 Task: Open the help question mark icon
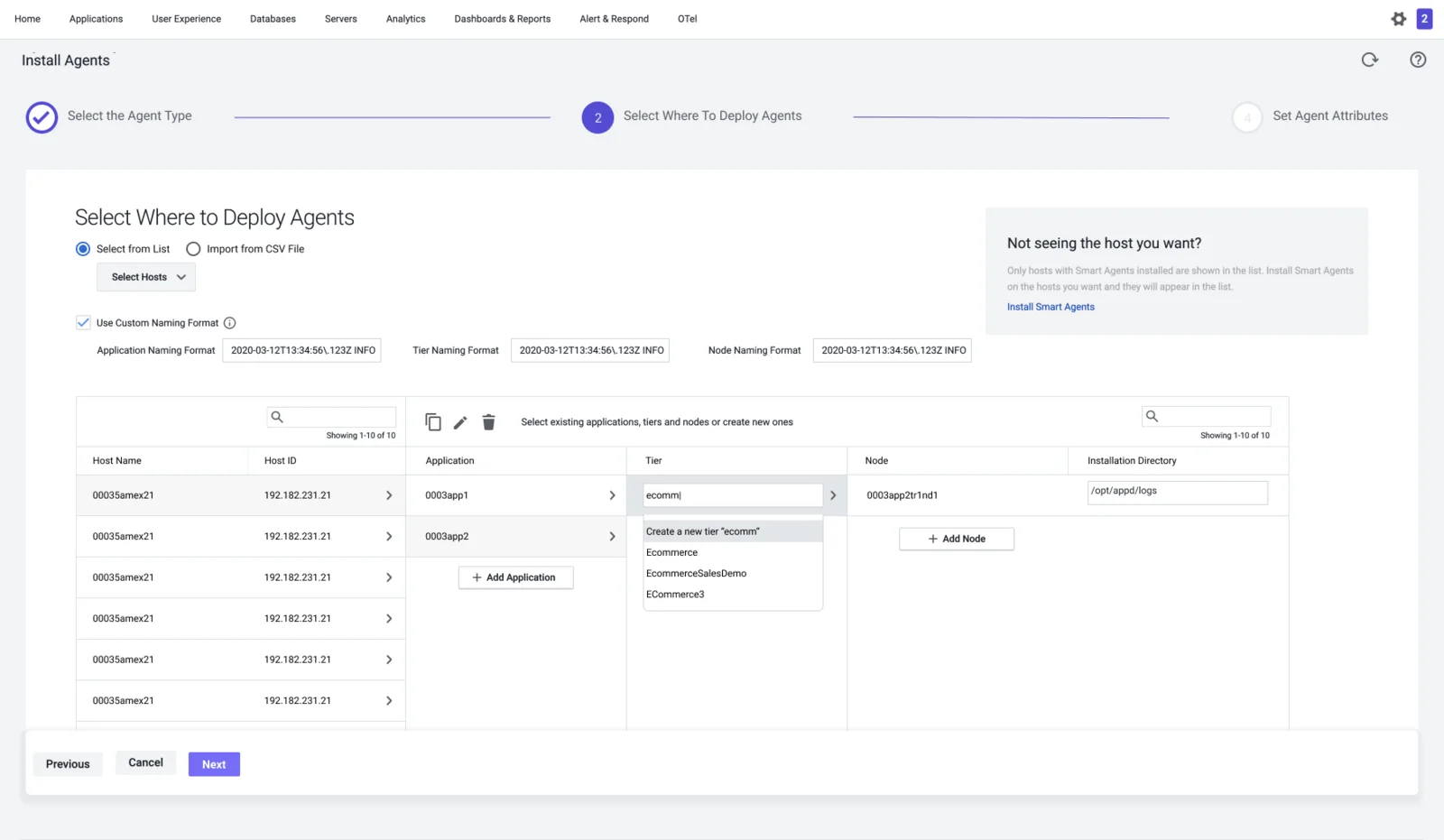coord(1418,60)
